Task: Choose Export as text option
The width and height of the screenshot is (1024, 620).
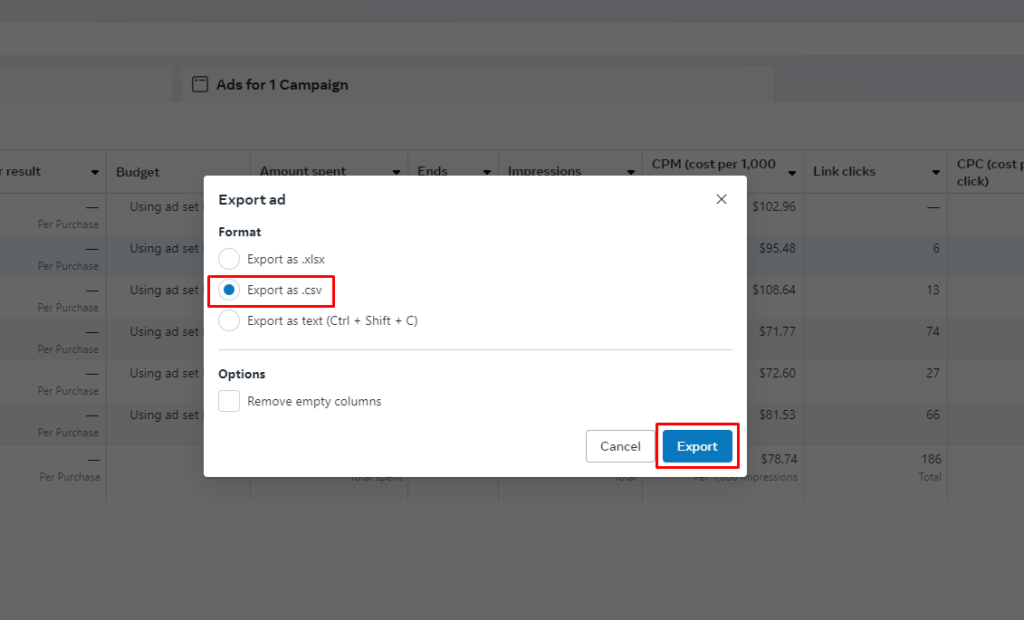Action: [228, 320]
